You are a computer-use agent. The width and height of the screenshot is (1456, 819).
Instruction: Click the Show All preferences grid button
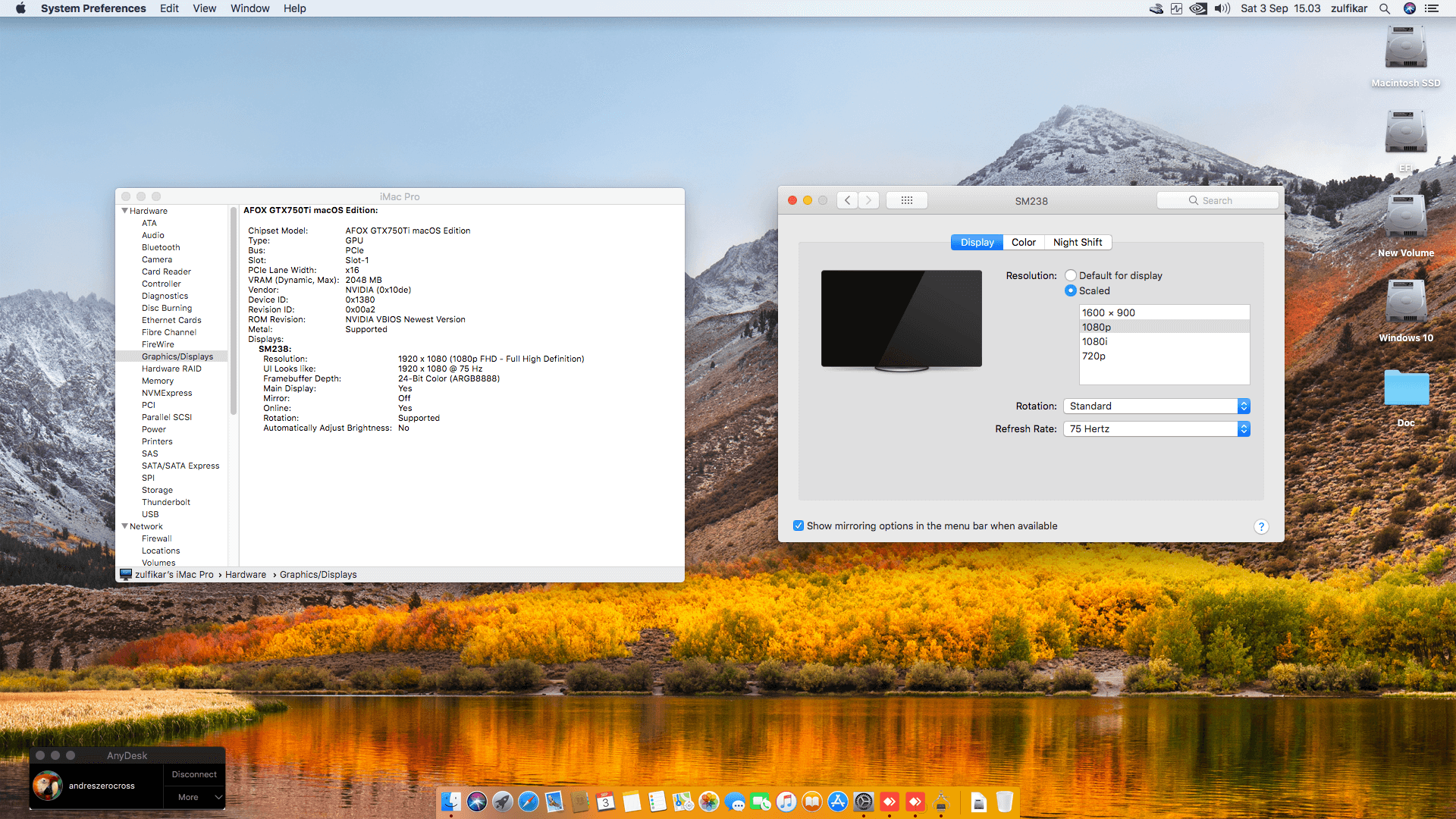point(906,200)
